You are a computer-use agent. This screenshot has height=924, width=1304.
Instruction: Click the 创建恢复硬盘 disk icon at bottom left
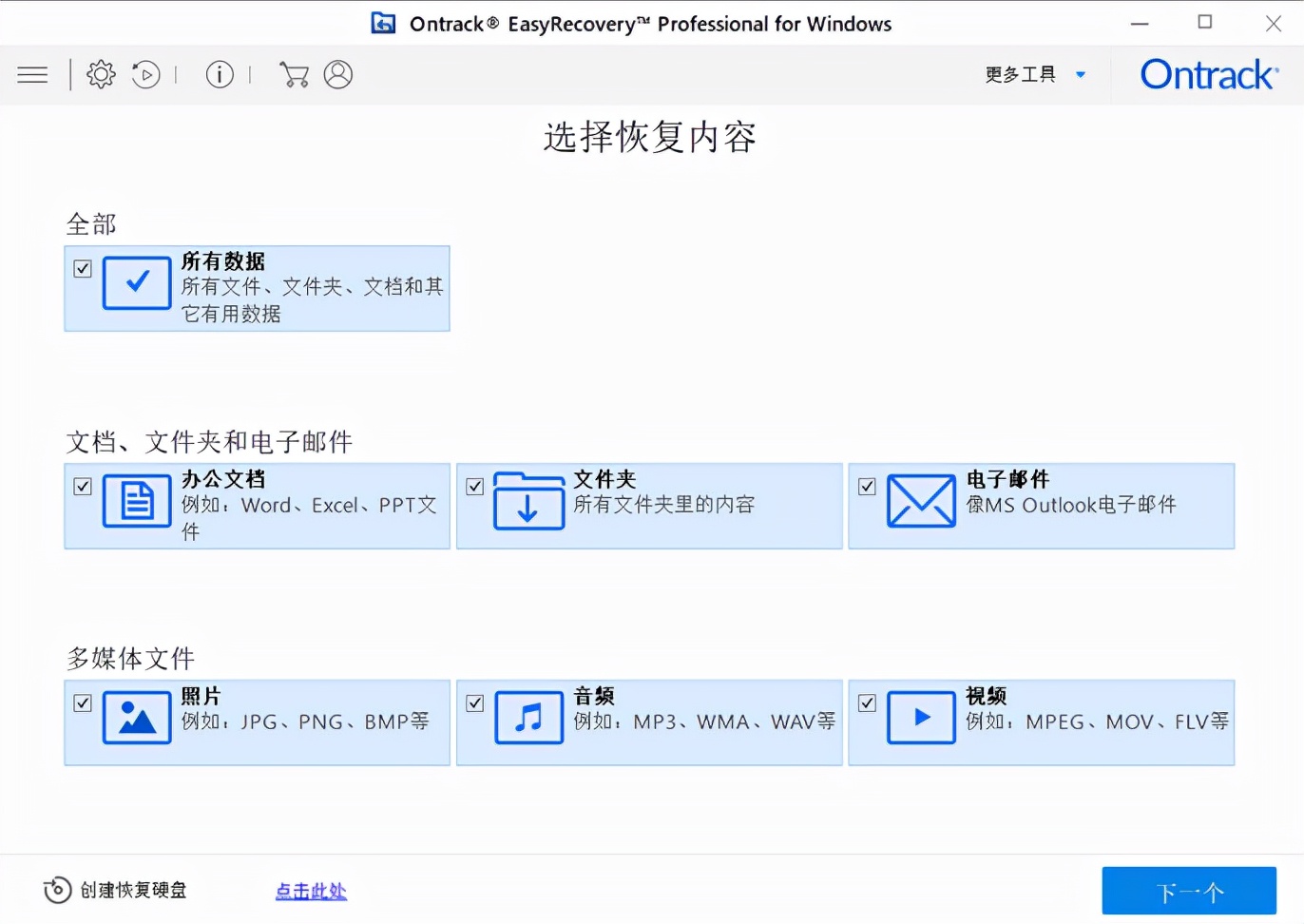(x=55, y=891)
